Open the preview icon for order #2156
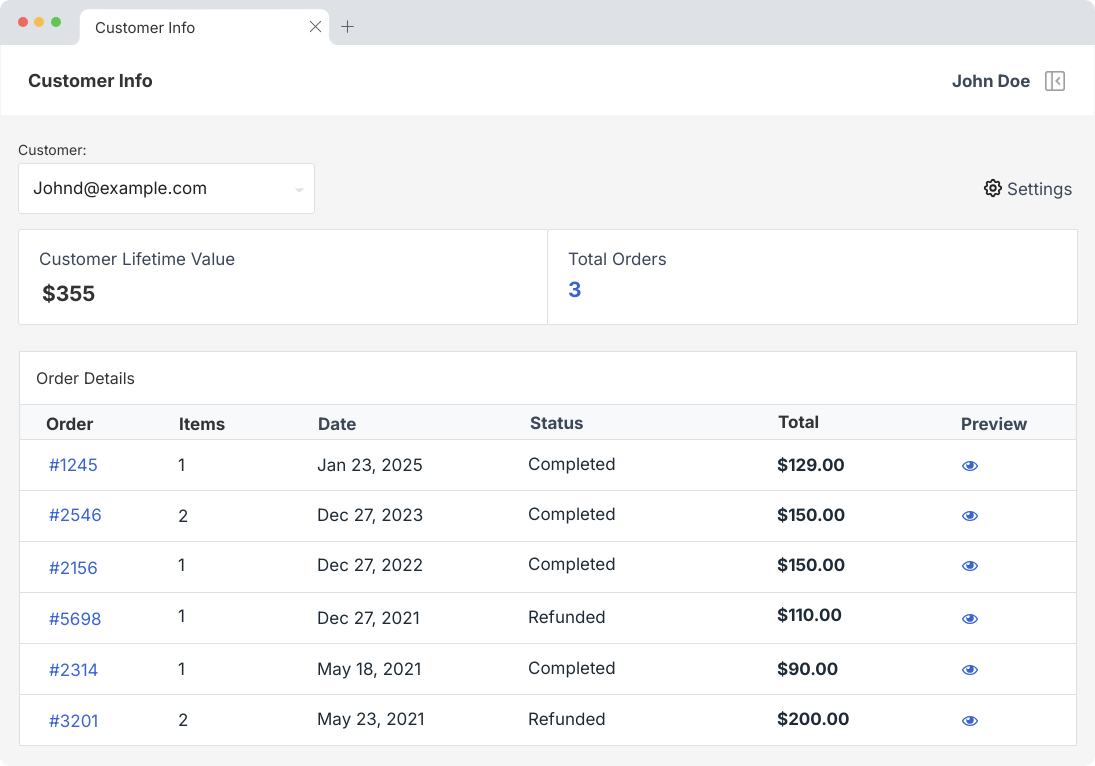This screenshot has width=1095, height=766. click(x=970, y=566)
